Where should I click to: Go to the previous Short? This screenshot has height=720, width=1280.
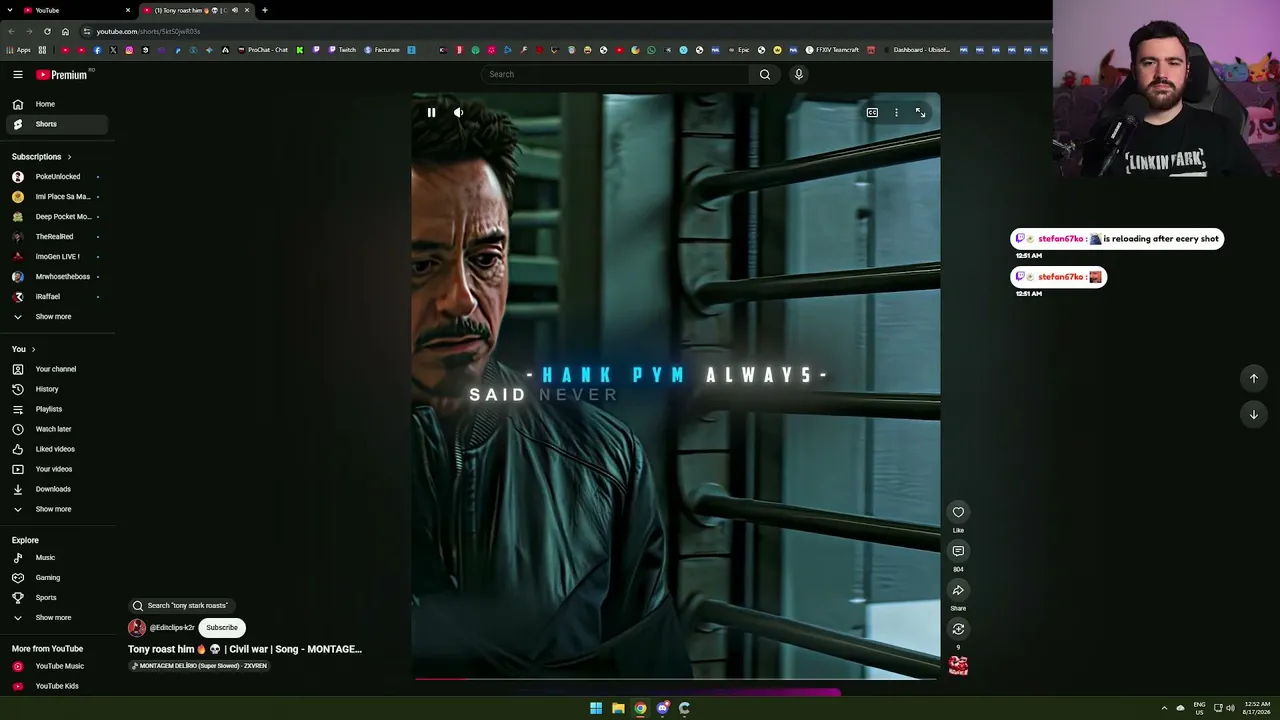[1253, 378]
